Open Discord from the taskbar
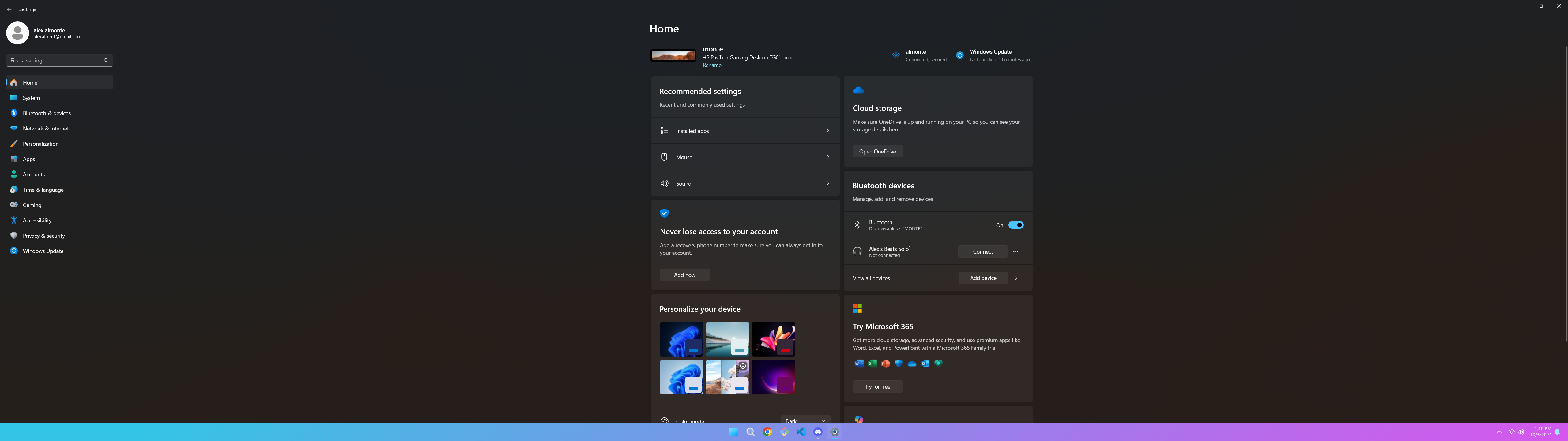This screenshot has height=441, width=1568. 817,432
